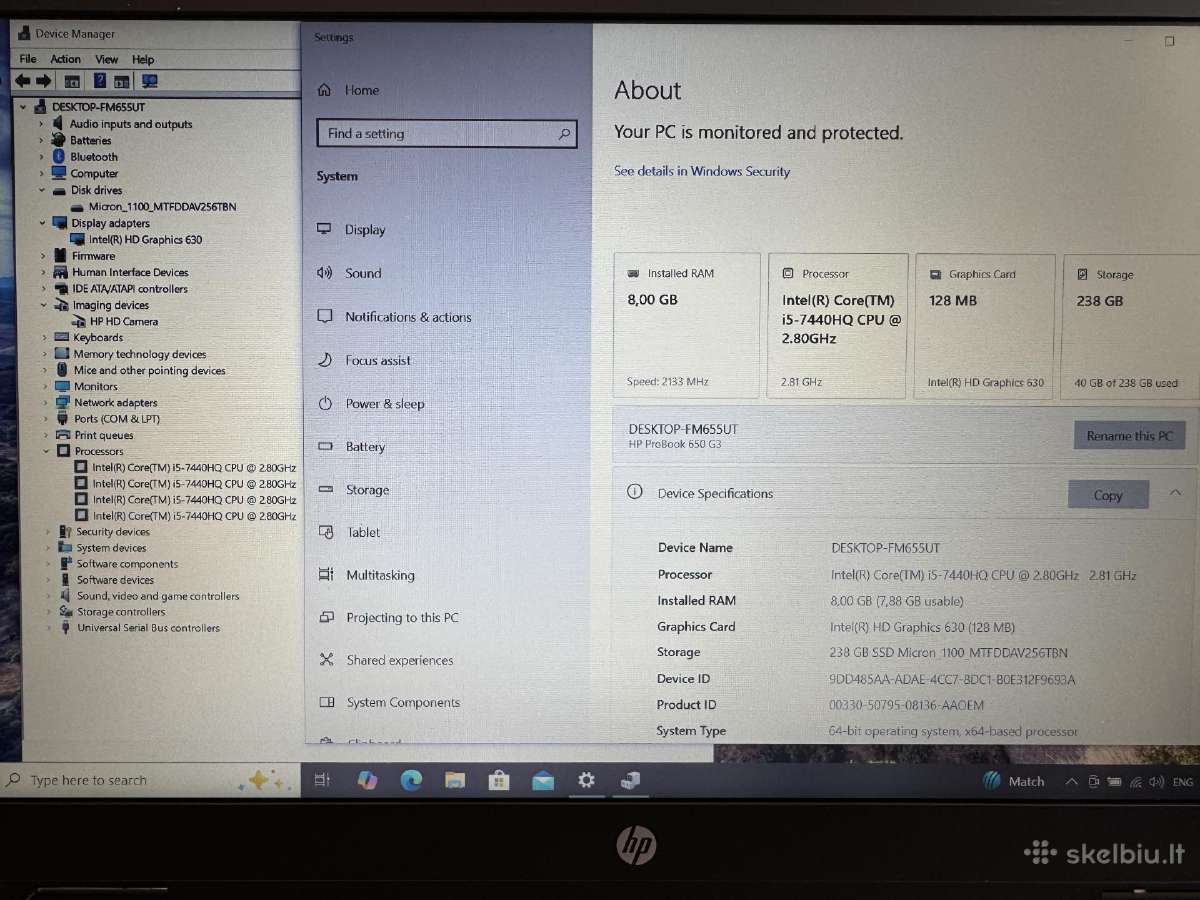Open System Components settings
The image size is (1200, 900).
click(x=403, y=703)
